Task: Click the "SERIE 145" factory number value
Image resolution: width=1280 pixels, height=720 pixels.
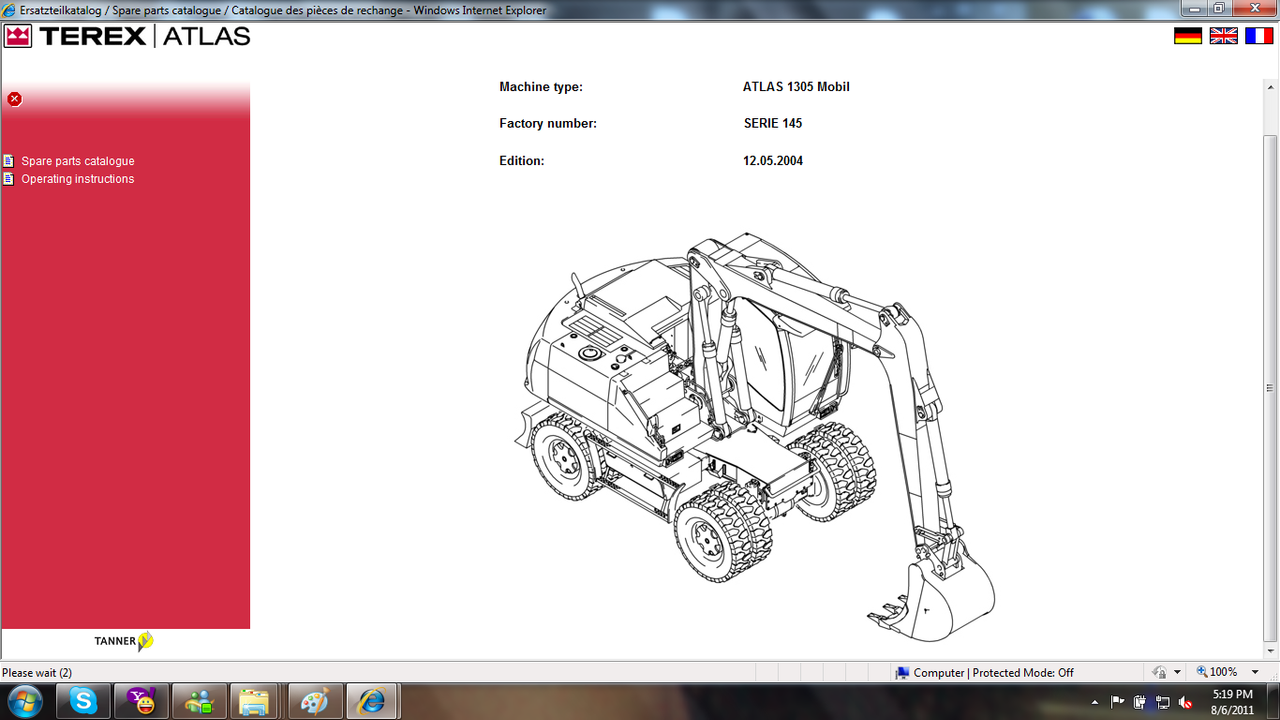Action: (x=773, y=124)
